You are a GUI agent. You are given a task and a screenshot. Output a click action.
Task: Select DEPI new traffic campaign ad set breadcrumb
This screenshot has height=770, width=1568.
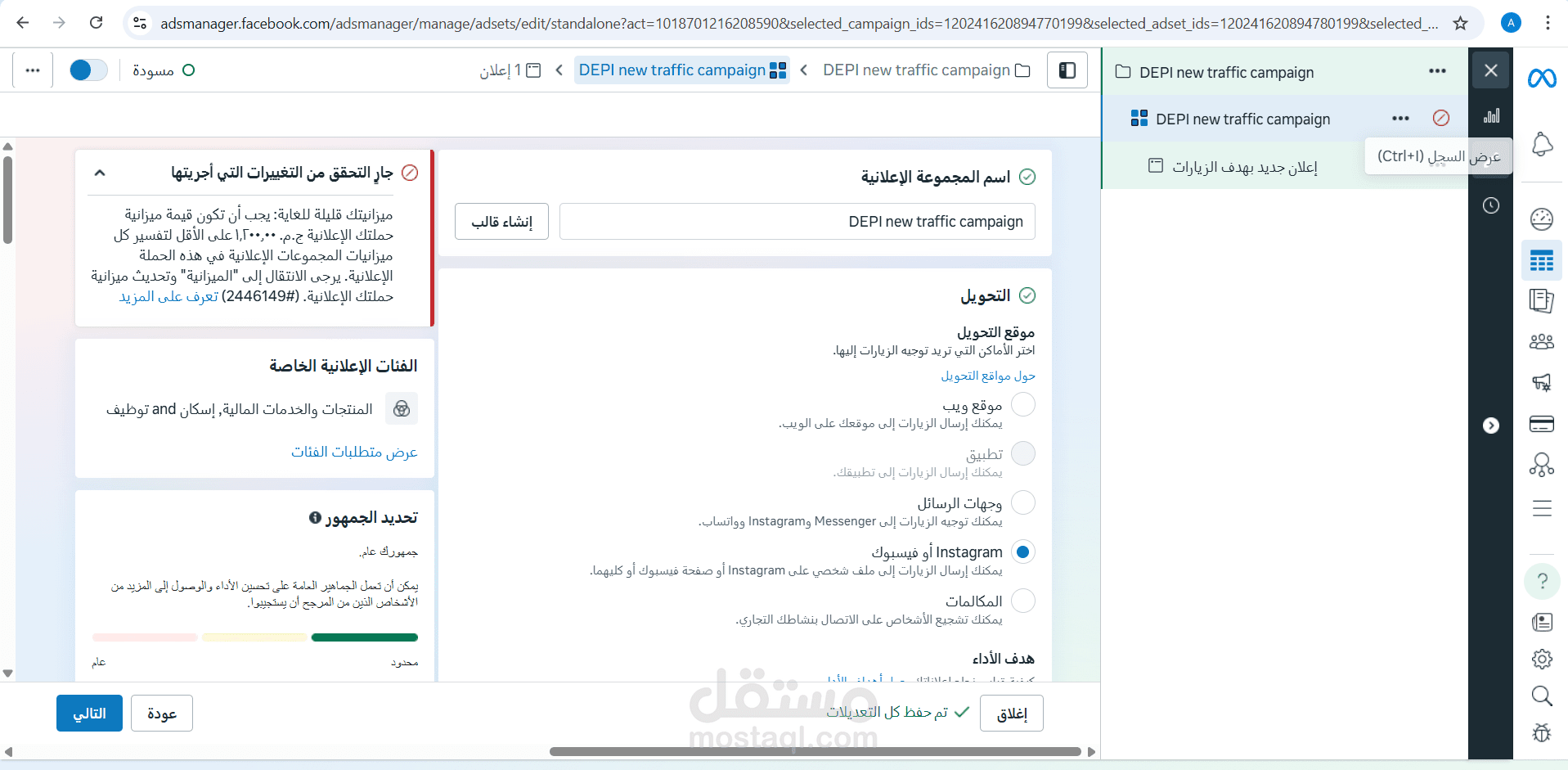pos(682,70)
